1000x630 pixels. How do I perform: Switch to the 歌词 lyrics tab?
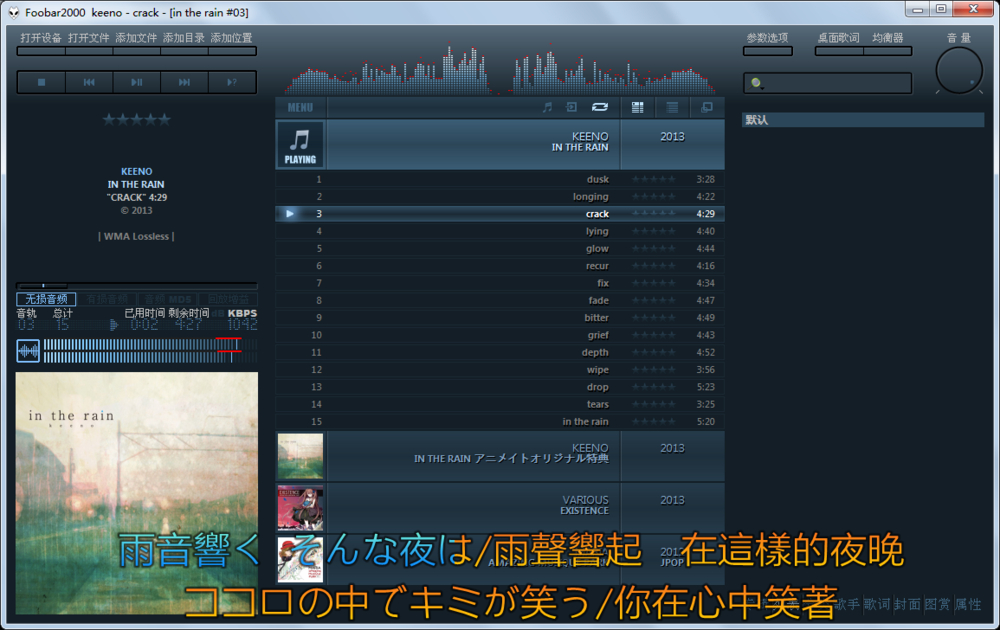[x=877, y=604]
